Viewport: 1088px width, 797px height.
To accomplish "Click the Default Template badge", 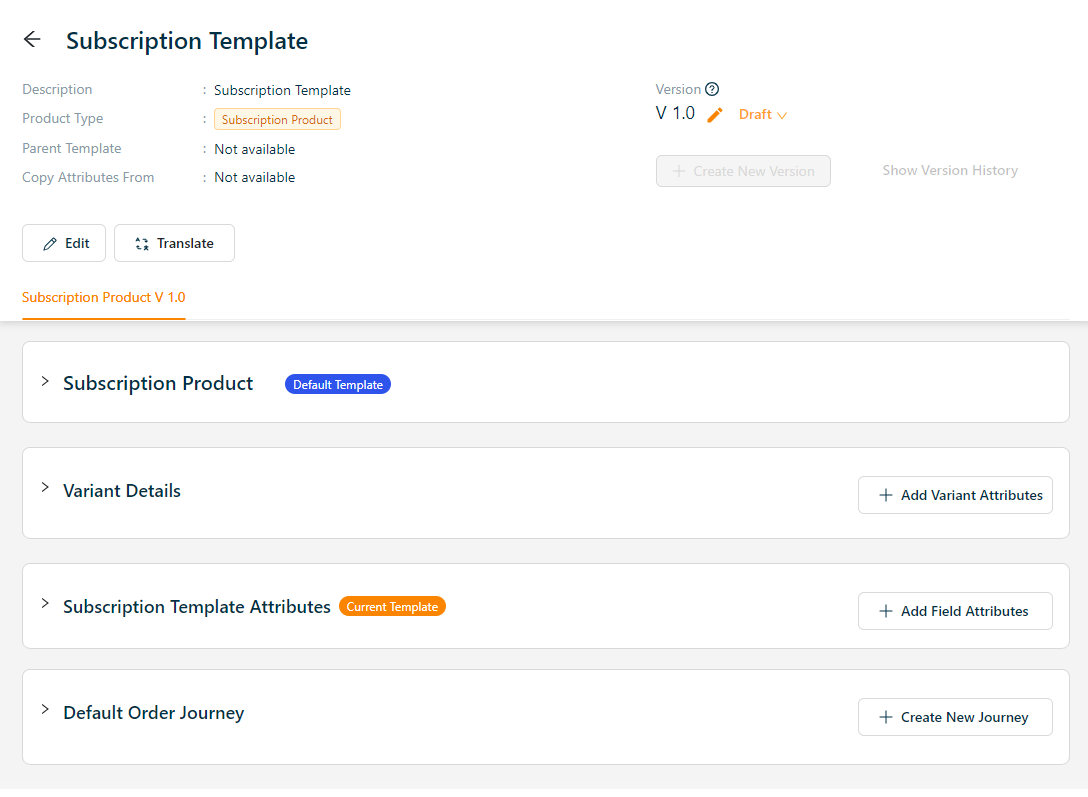I will click(x=338, y=385).
